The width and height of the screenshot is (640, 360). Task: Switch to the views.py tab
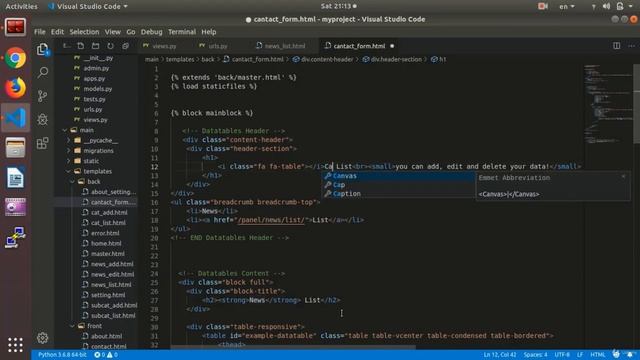click(164, 46)
